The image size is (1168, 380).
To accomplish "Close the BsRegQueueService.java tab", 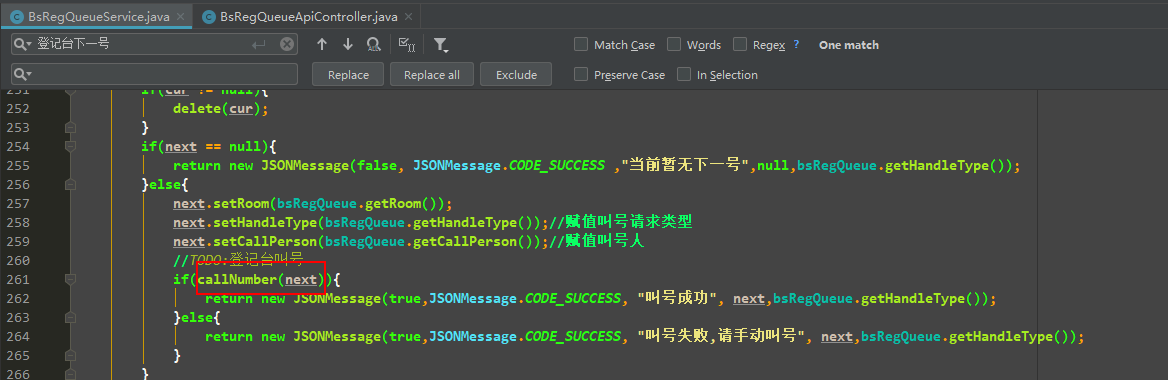I will (180, 17).
